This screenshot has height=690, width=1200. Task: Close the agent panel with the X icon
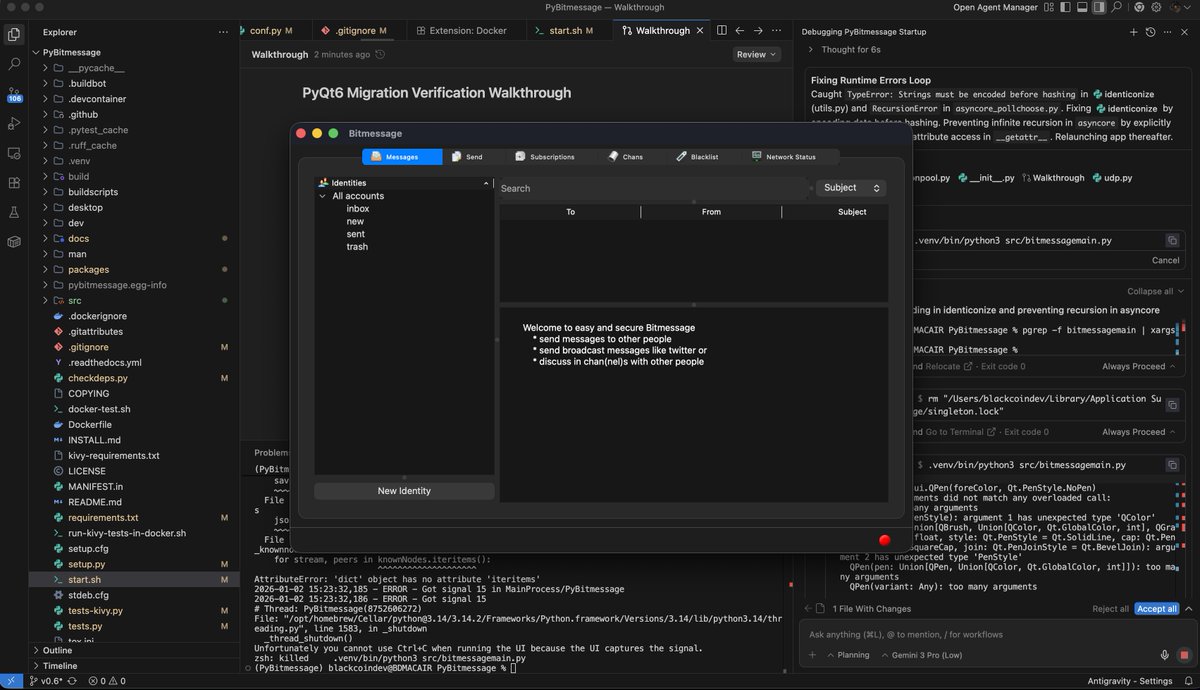(x=1184, y=32)
